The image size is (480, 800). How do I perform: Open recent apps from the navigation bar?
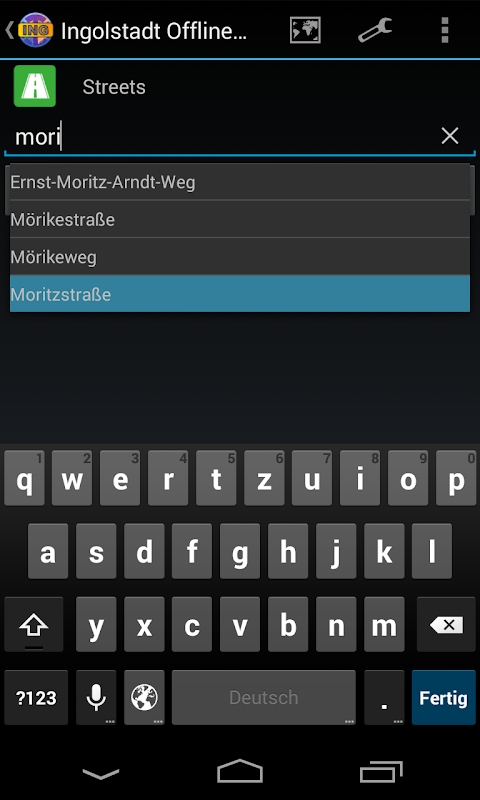click(x=381, y=772)
